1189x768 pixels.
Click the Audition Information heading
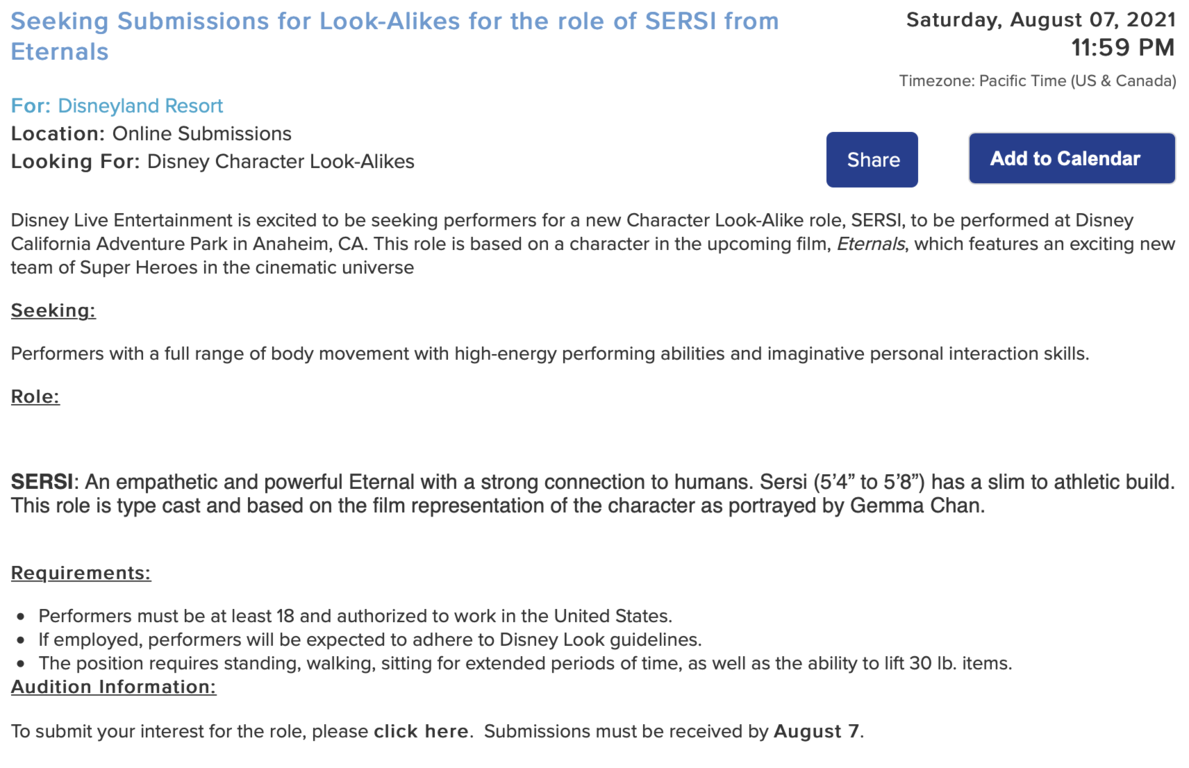tap(113, 687)
